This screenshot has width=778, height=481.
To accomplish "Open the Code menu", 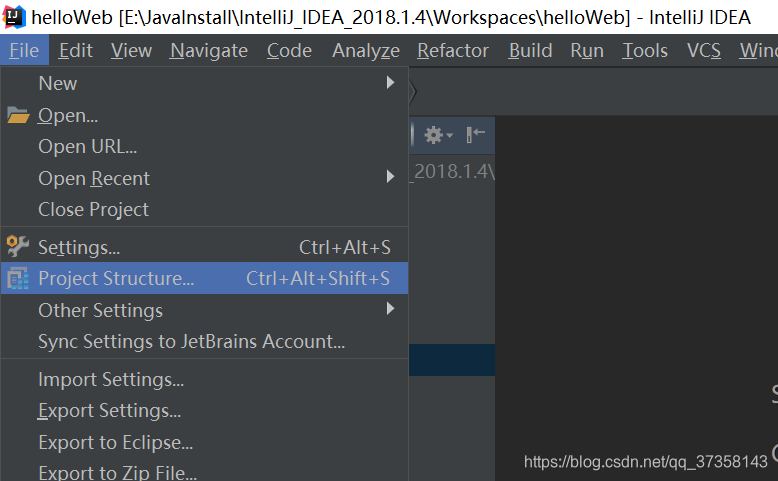I will click(289, 51).
